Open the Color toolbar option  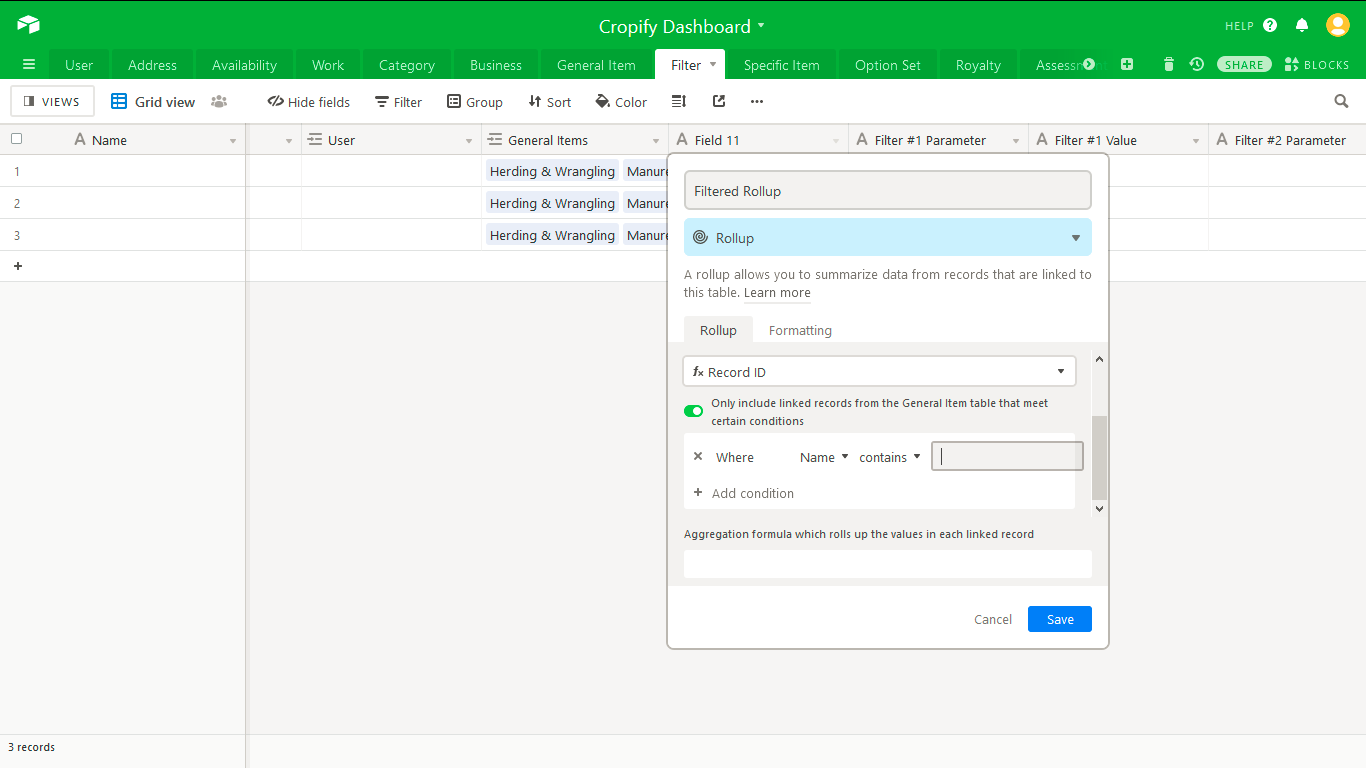(x=621, y=102)
